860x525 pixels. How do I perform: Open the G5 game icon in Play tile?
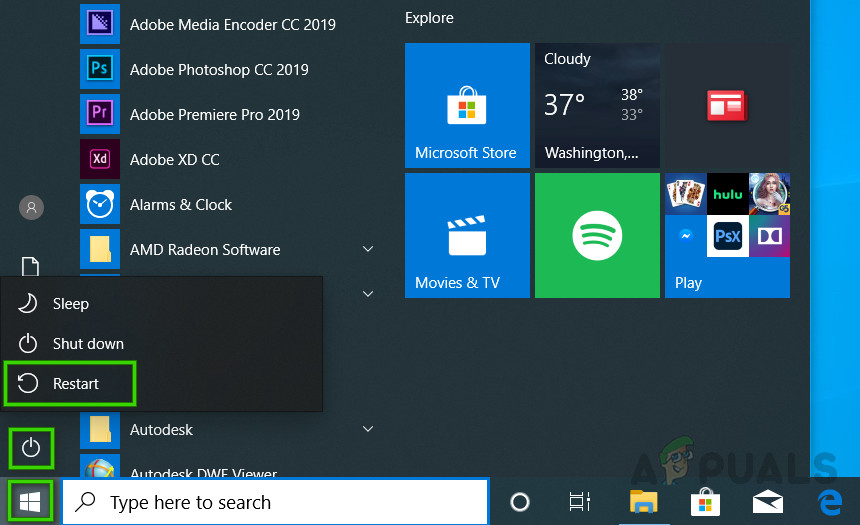[770, 194]
